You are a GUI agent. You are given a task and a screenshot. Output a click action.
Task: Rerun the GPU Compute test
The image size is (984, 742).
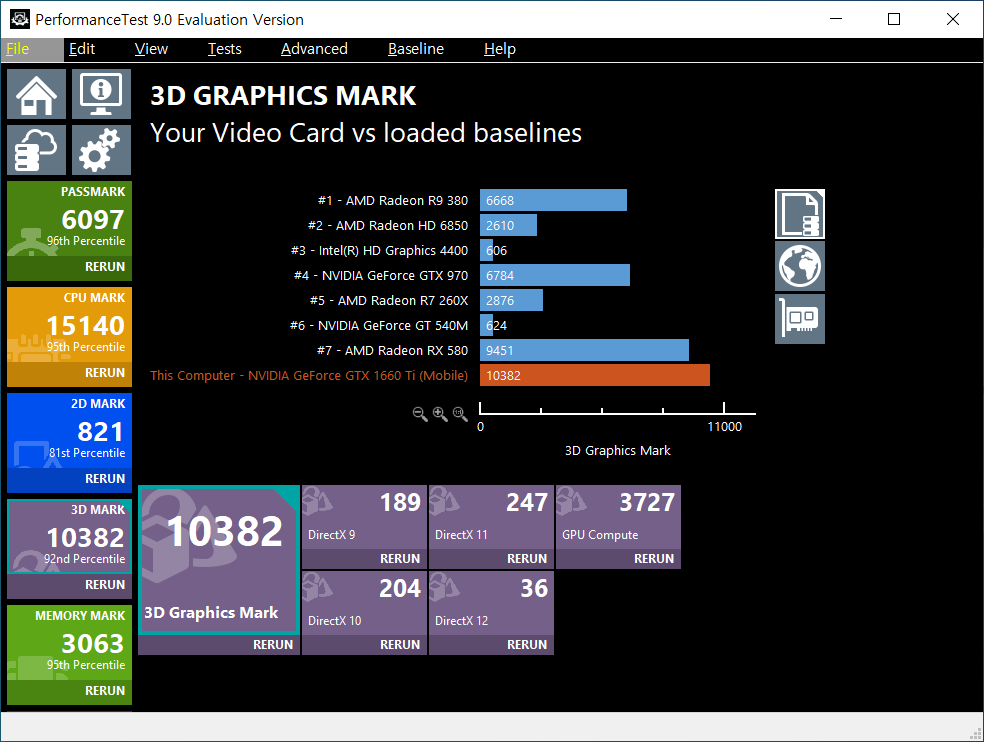[x=618, y=559]
